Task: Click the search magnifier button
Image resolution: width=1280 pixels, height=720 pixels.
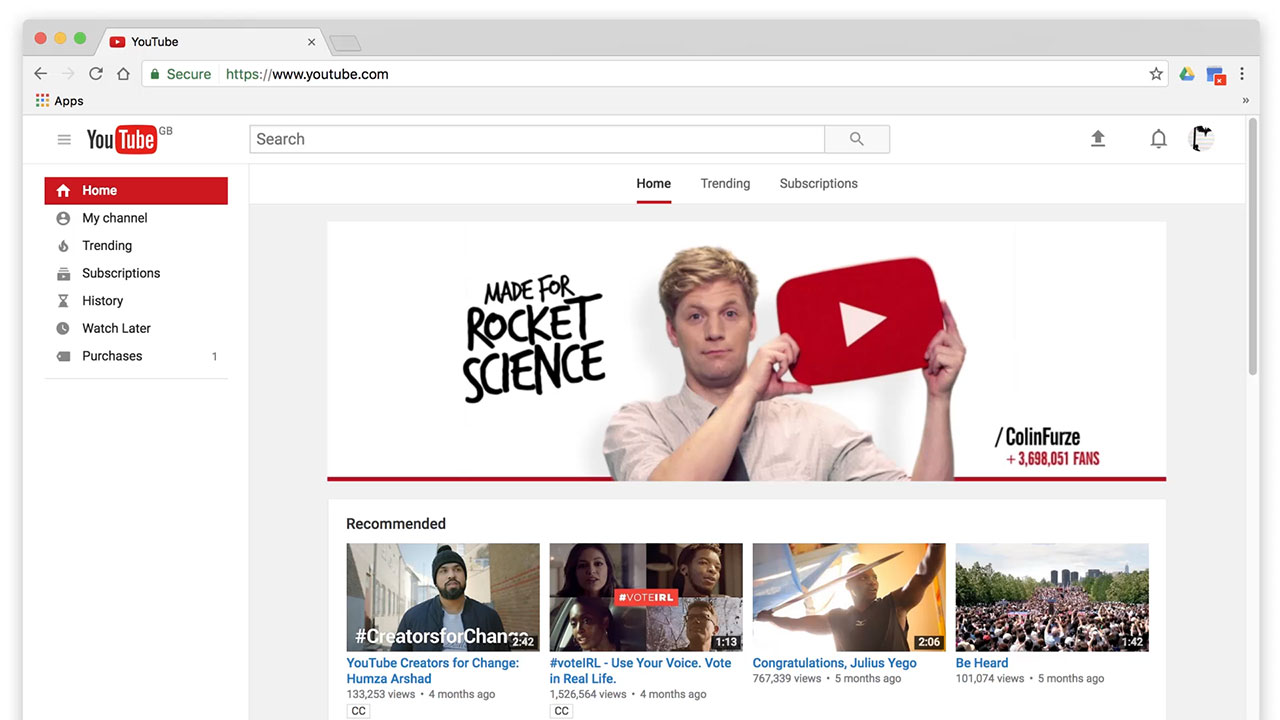Action: tap(857, 139)
